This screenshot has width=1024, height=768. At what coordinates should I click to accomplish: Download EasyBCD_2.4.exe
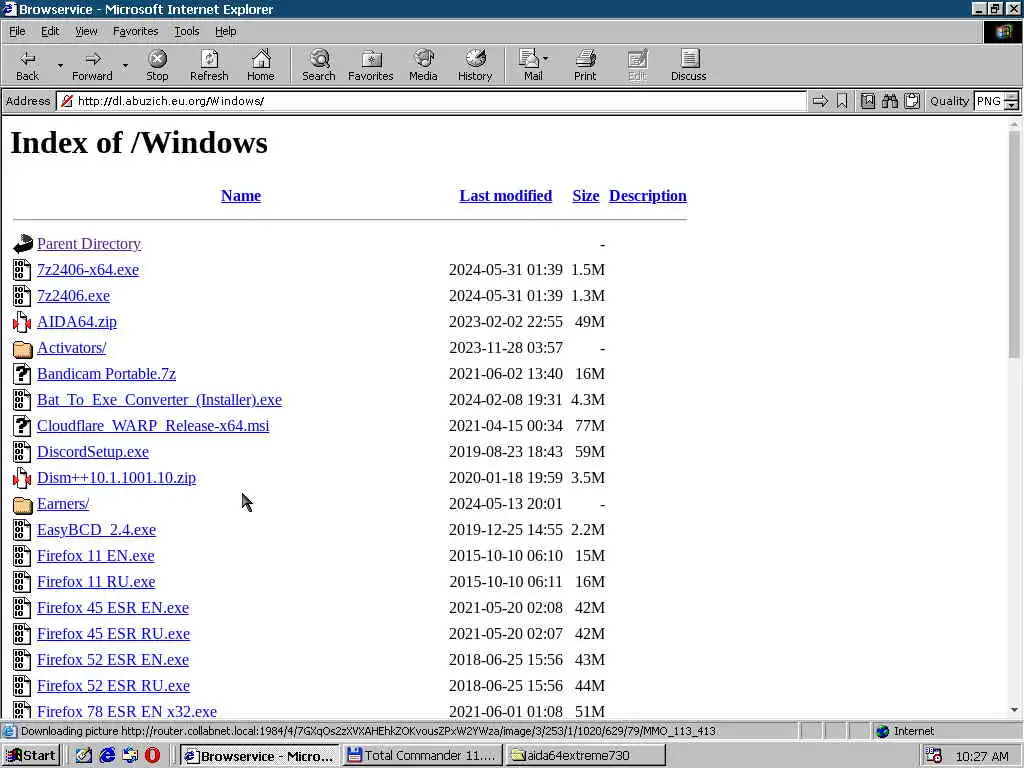97,530
